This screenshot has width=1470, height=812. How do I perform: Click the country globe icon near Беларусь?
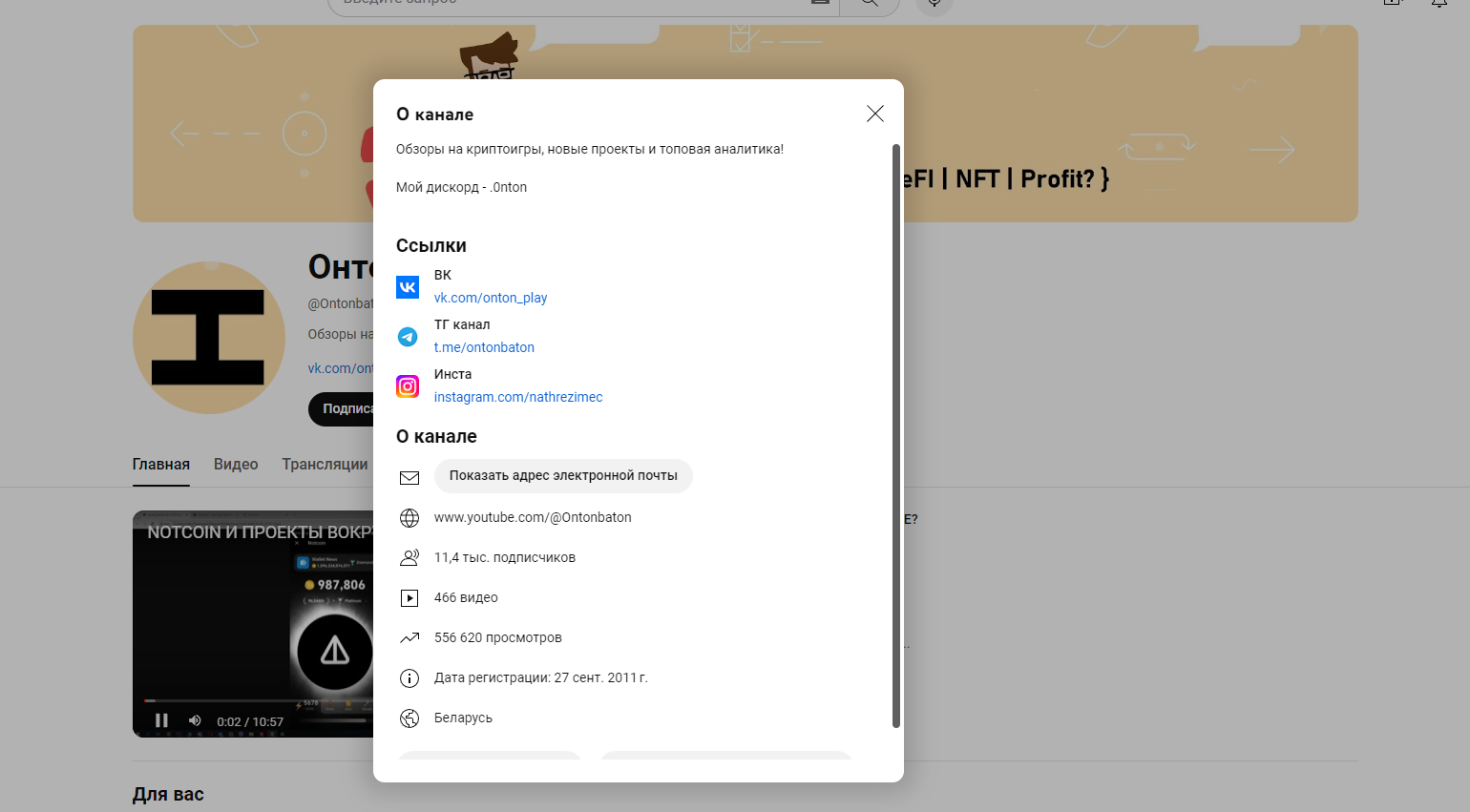(x=409, y=718)
